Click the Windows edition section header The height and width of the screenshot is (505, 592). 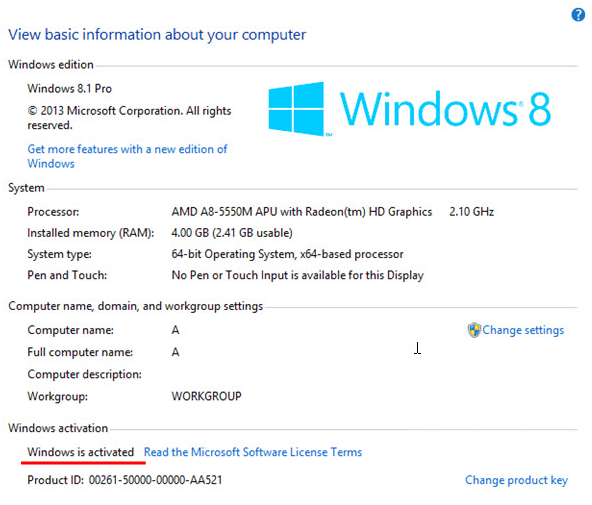click(51, 65)
